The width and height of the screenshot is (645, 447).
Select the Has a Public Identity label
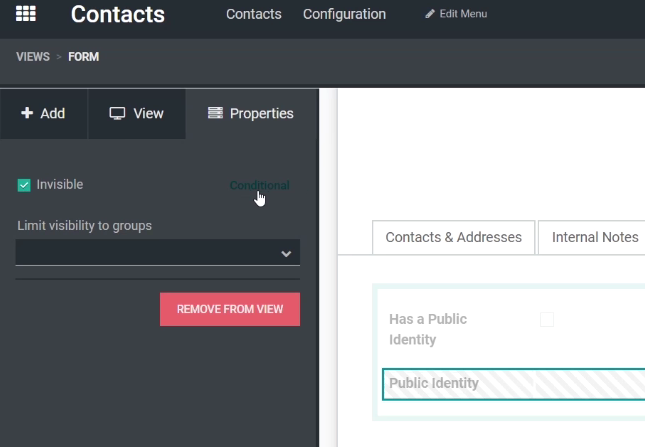click(428, 329)
